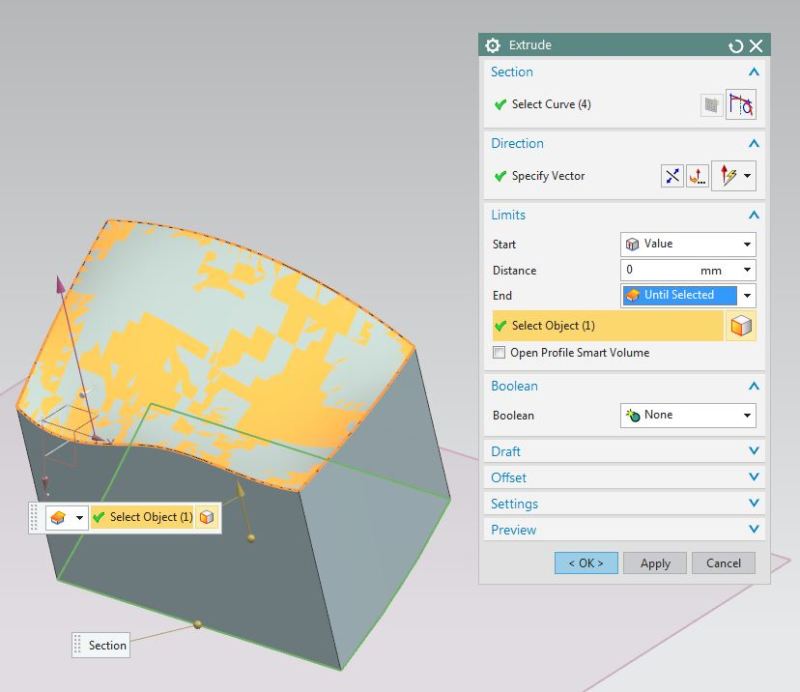This screenshot has width=800, height=692.
Task: Click the Extrude dialog gear settings icon
Action: pyautogui.click(x=492, y=45)
